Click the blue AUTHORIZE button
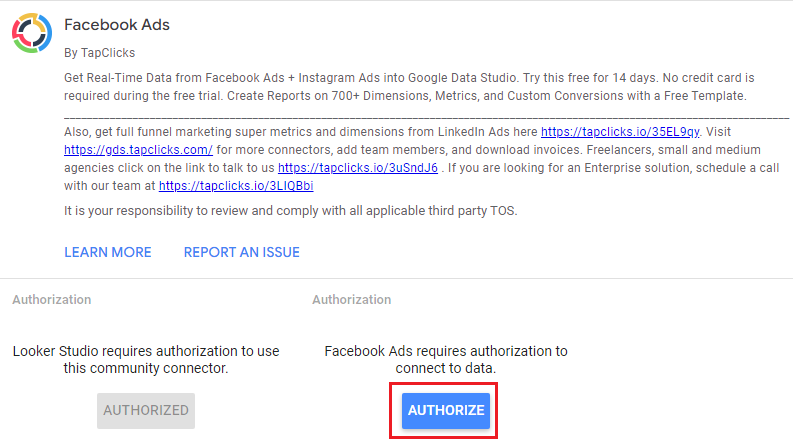Viewport: 793px width, 448px height. click(446, 411)
